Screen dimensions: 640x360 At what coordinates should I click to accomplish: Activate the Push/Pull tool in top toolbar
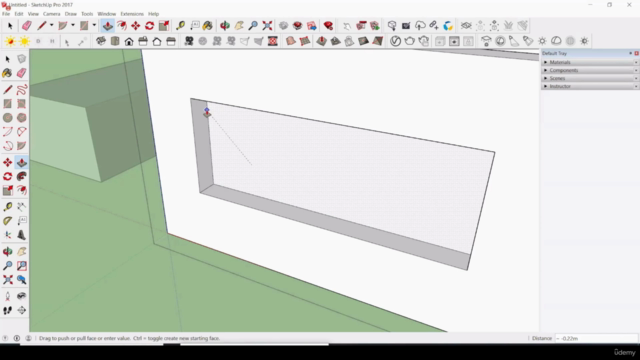coord(108,26)
